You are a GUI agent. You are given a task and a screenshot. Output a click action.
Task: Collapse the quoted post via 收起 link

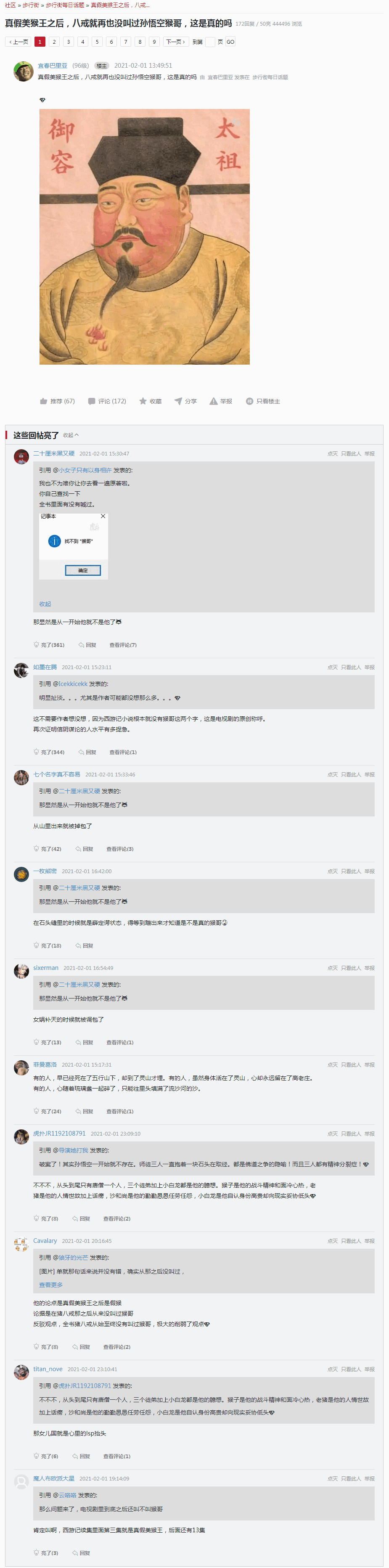point(45,604)
